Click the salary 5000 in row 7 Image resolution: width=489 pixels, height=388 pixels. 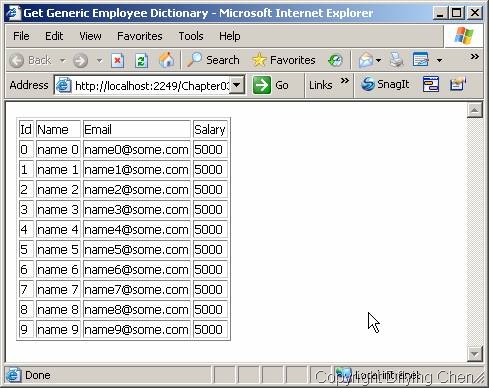[210, 289]
